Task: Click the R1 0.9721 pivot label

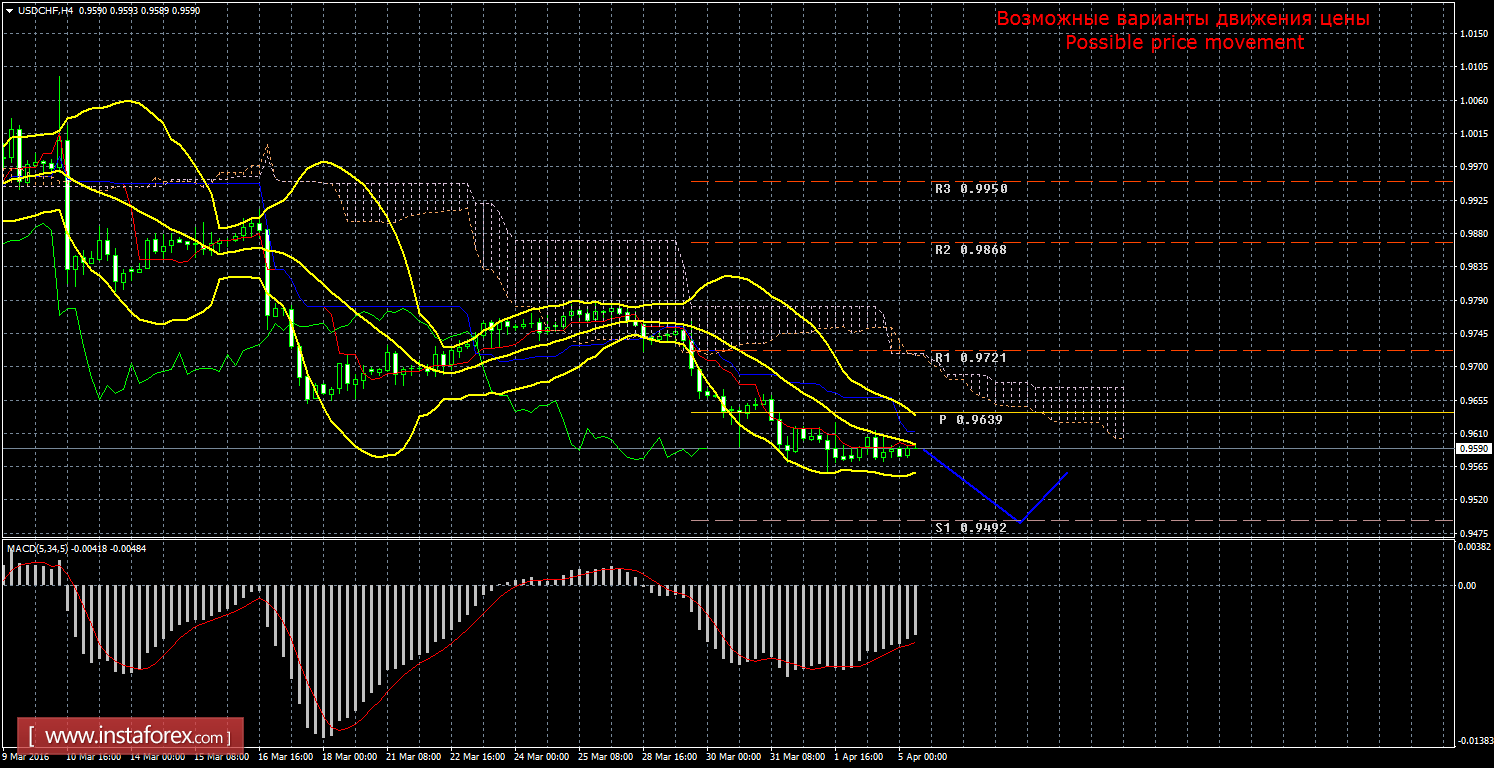Action: pos(970,357)
